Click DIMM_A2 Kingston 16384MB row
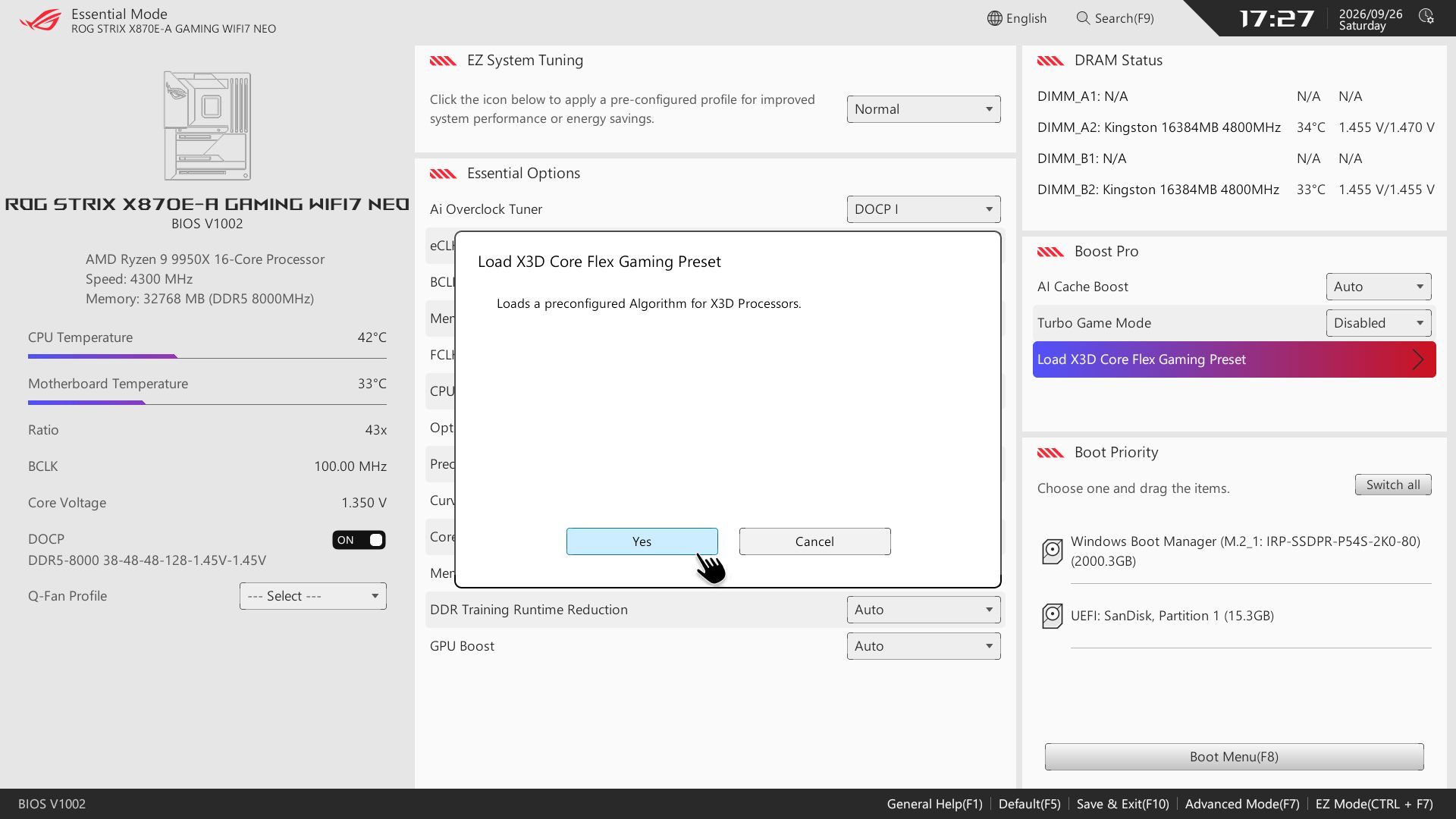This screenshot has width=1456, height=819. coord(1235,127)
